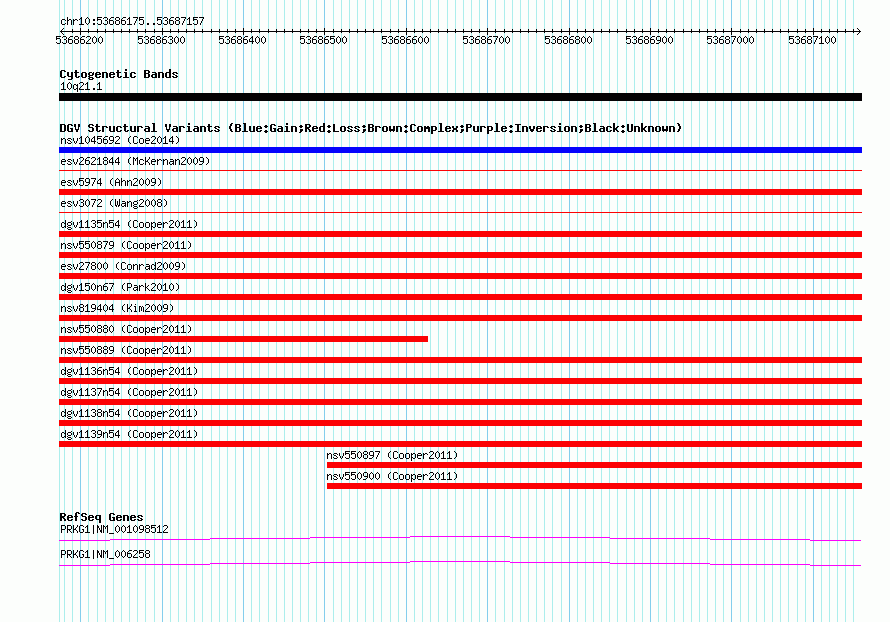Click the RefSeq Genes track title
The image size is (890, 622).
101,517
